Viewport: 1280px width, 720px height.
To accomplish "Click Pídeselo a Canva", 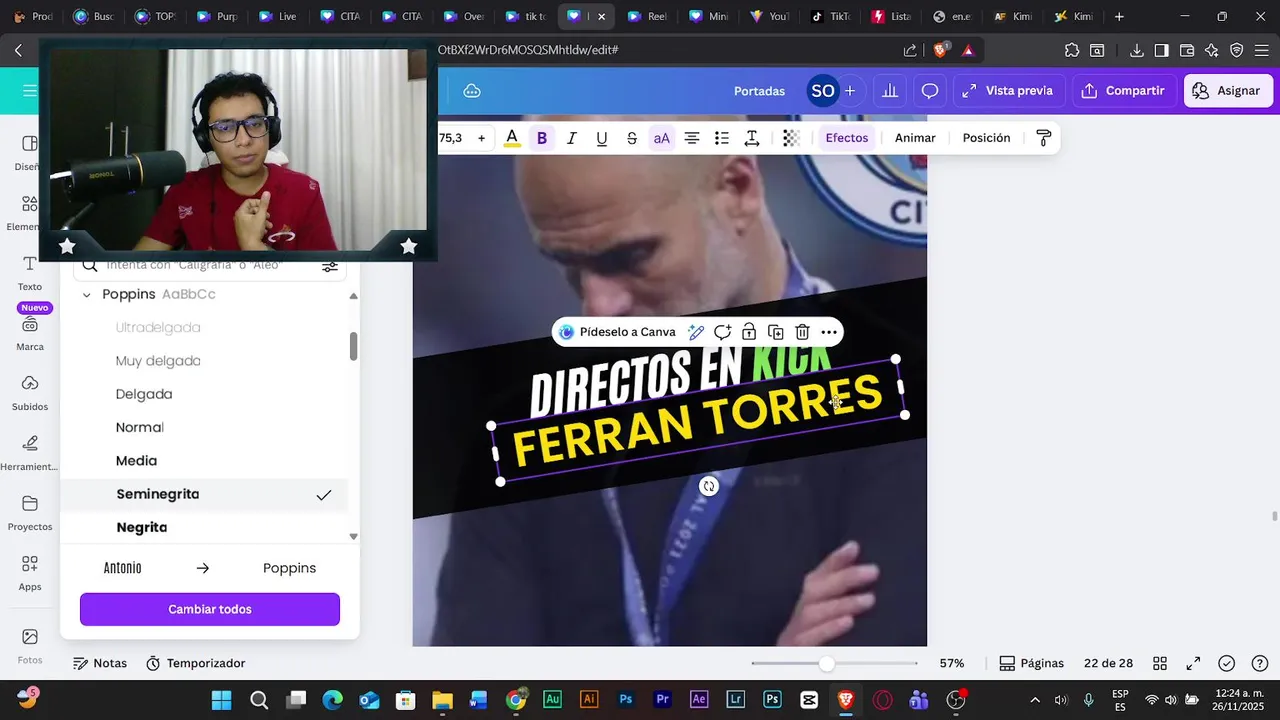I will (617, 332).
